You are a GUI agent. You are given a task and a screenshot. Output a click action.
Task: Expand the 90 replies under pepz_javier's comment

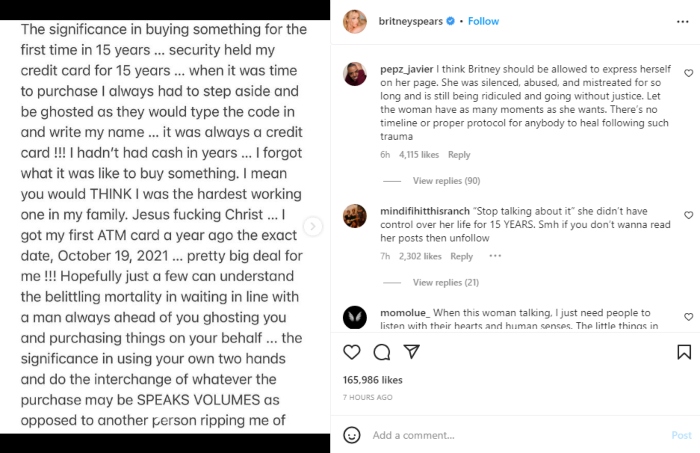[446, 181]
